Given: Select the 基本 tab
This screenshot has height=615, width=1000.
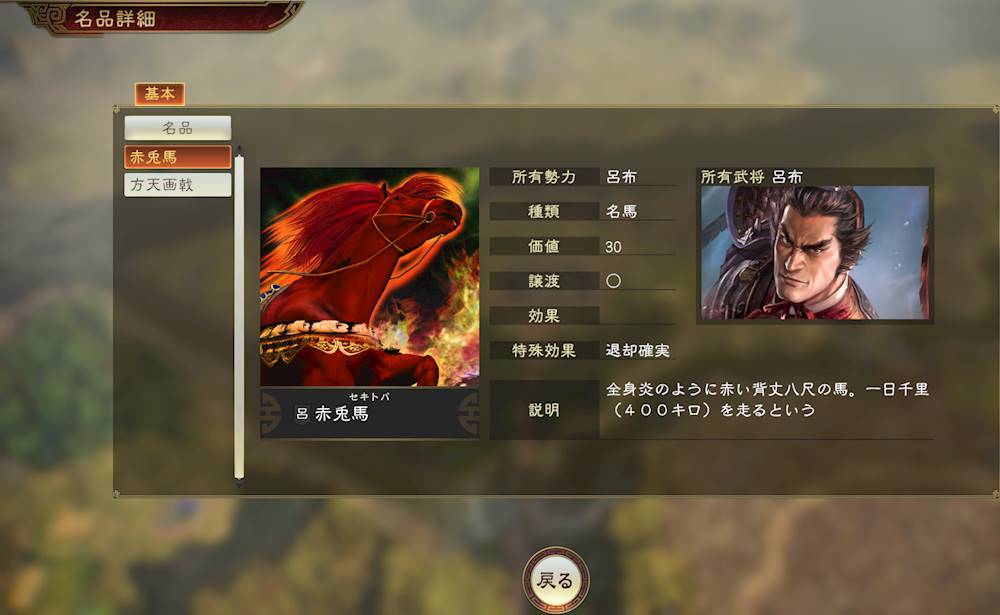Looking at the screenshot, I should pyautogui.click(x=159, y=94).
